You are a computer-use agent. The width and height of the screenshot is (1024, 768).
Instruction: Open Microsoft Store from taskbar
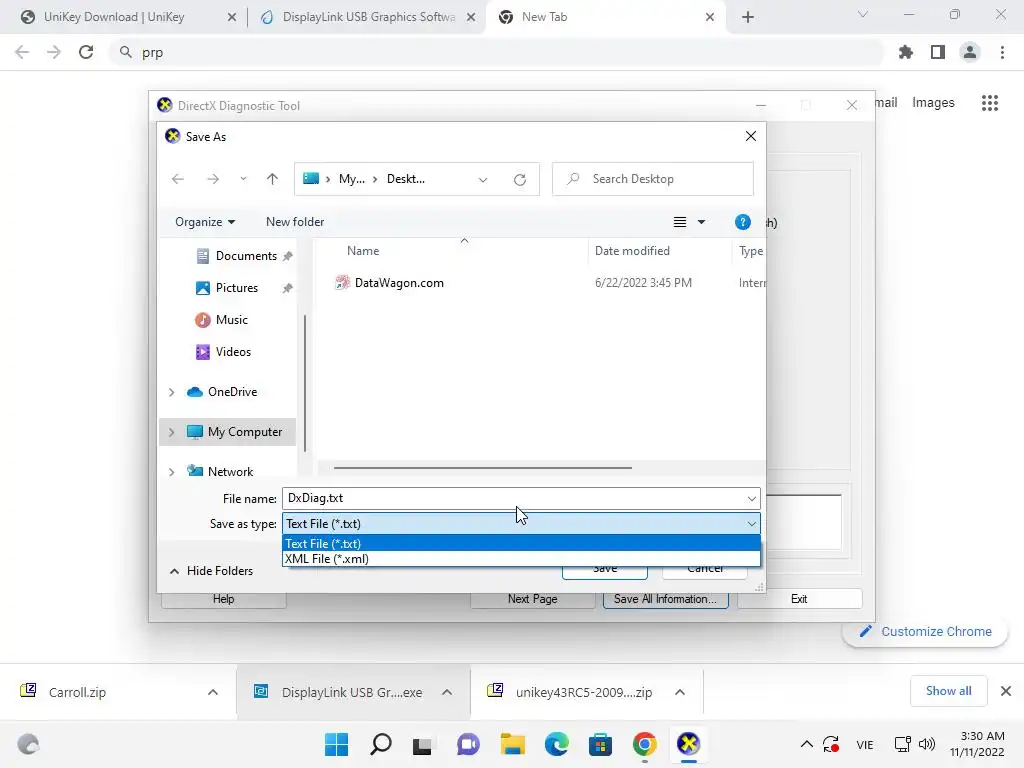tap(600, 744)
